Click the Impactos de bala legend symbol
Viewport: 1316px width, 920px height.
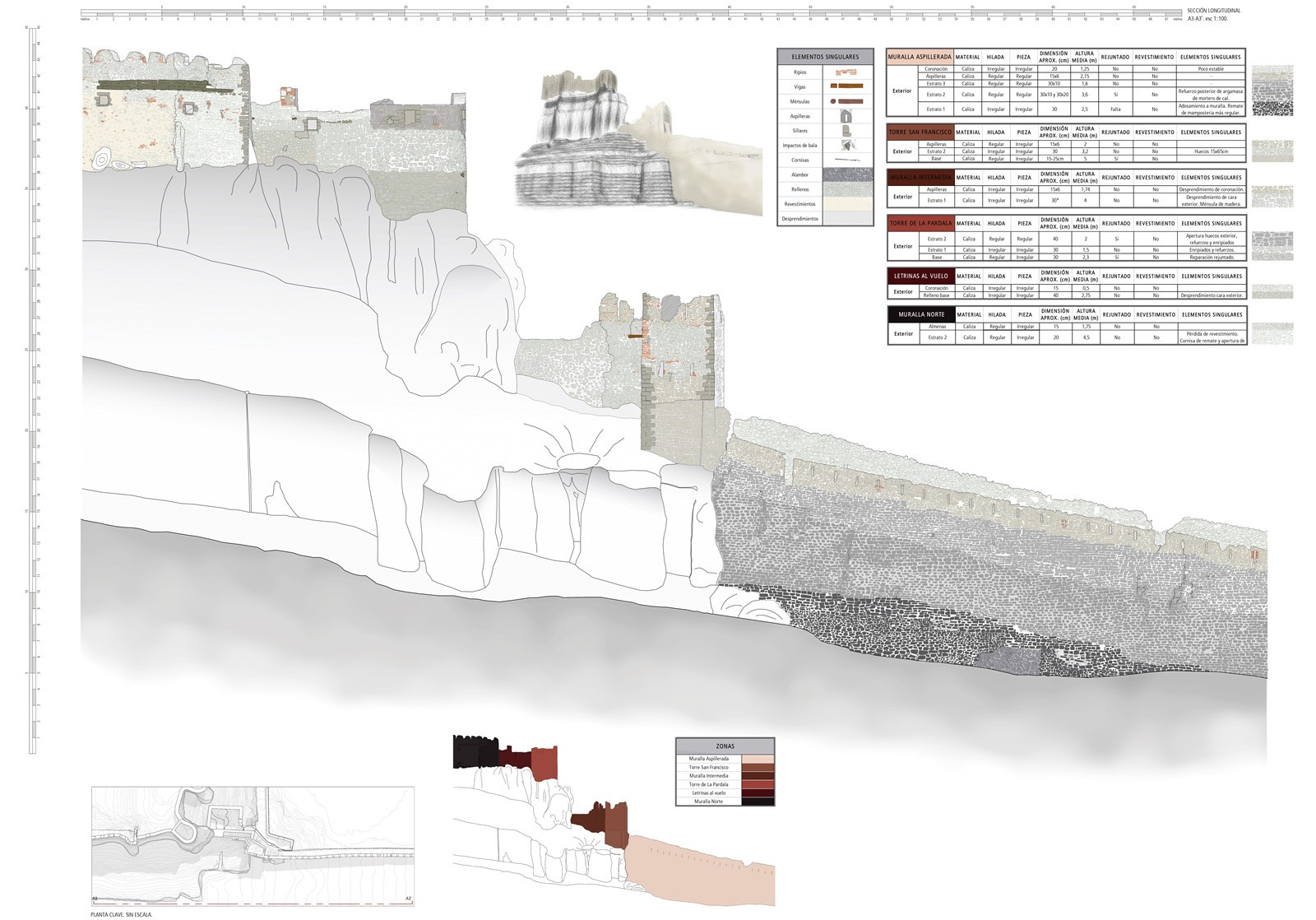point(848,146)
